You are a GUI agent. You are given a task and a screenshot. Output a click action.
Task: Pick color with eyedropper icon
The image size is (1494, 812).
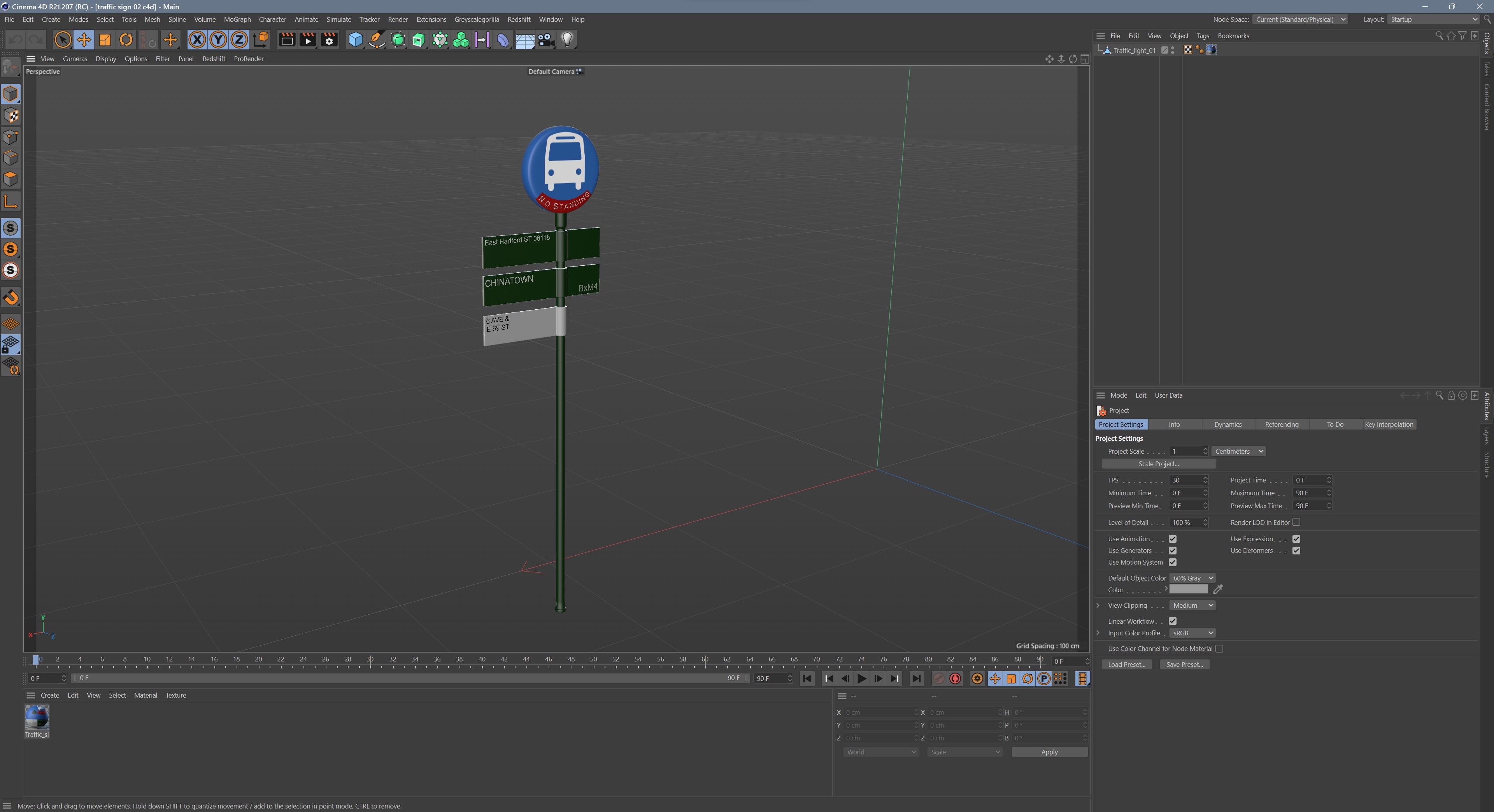[1219, 589]
